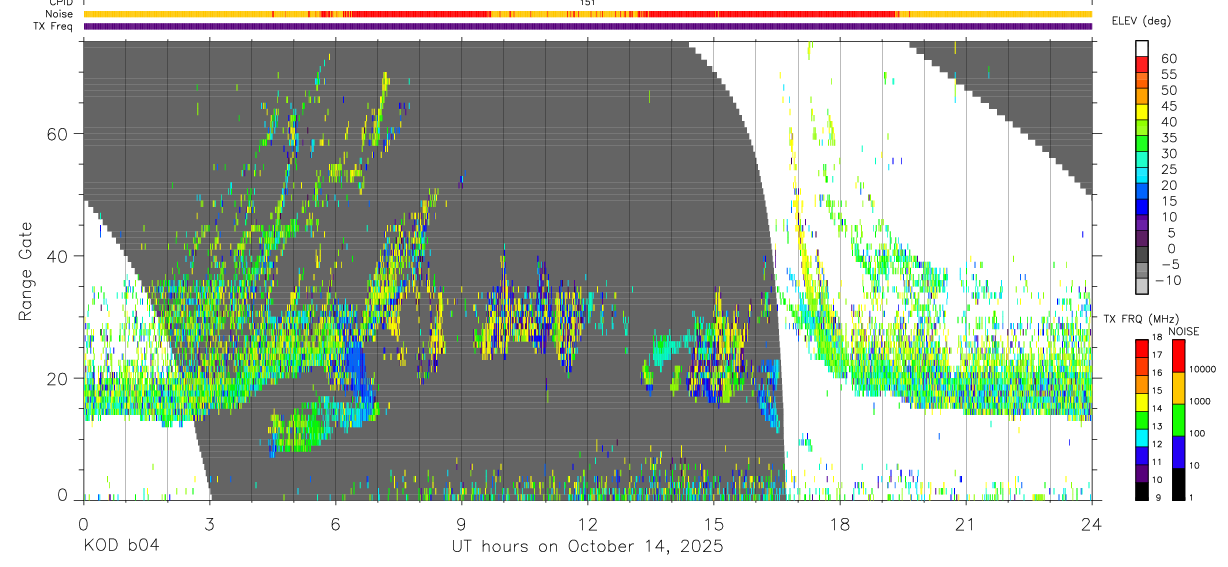
Task: Click the 50 label in ELEV legend
Action: coord(1169,90)
